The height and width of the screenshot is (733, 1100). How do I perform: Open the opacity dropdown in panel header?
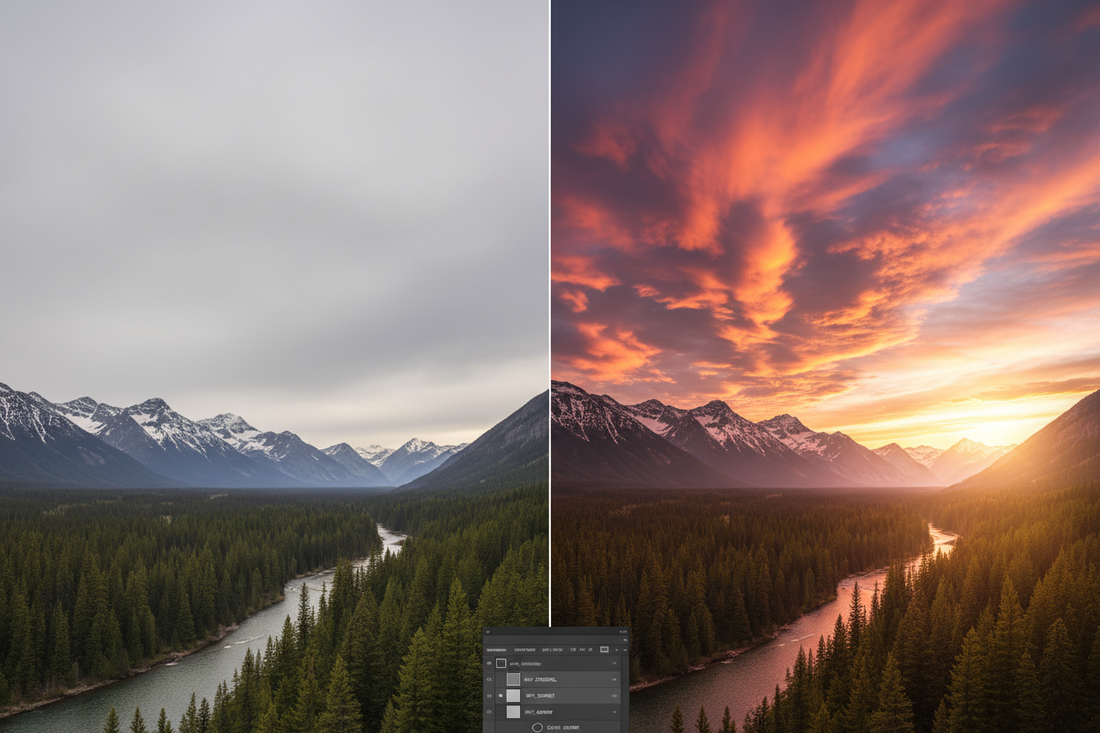pos(579,649)
